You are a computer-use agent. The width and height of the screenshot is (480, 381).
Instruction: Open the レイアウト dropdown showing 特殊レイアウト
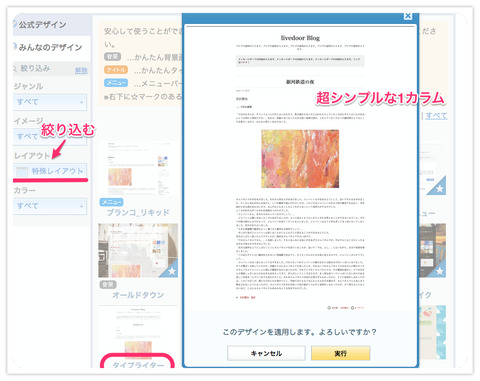(x=50, y=171)
